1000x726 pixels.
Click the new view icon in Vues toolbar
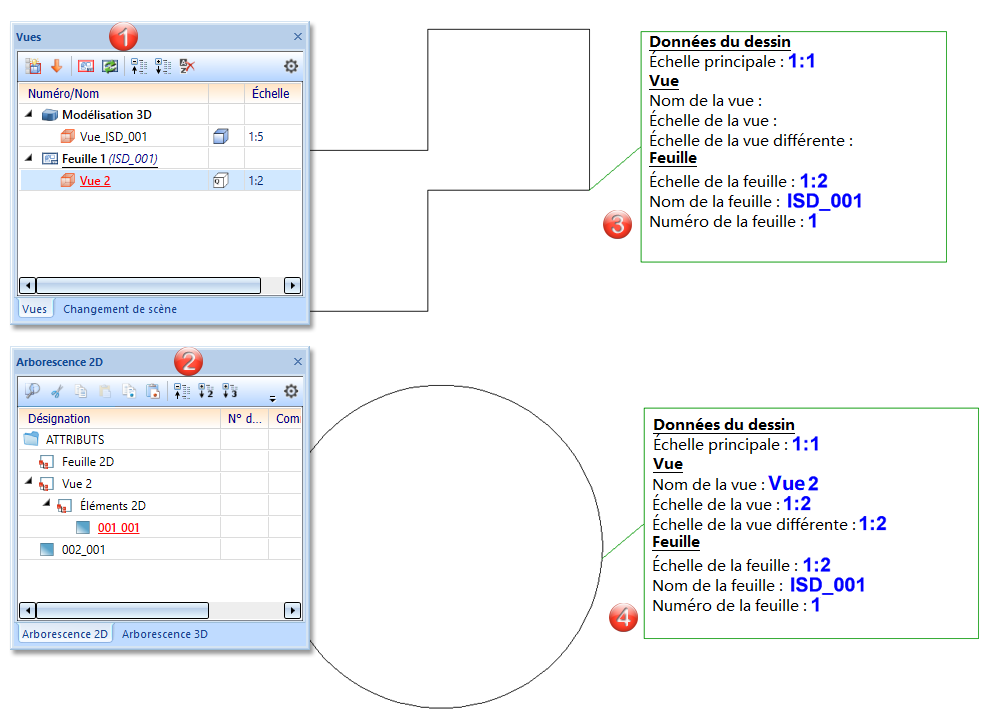pos(33,66)
